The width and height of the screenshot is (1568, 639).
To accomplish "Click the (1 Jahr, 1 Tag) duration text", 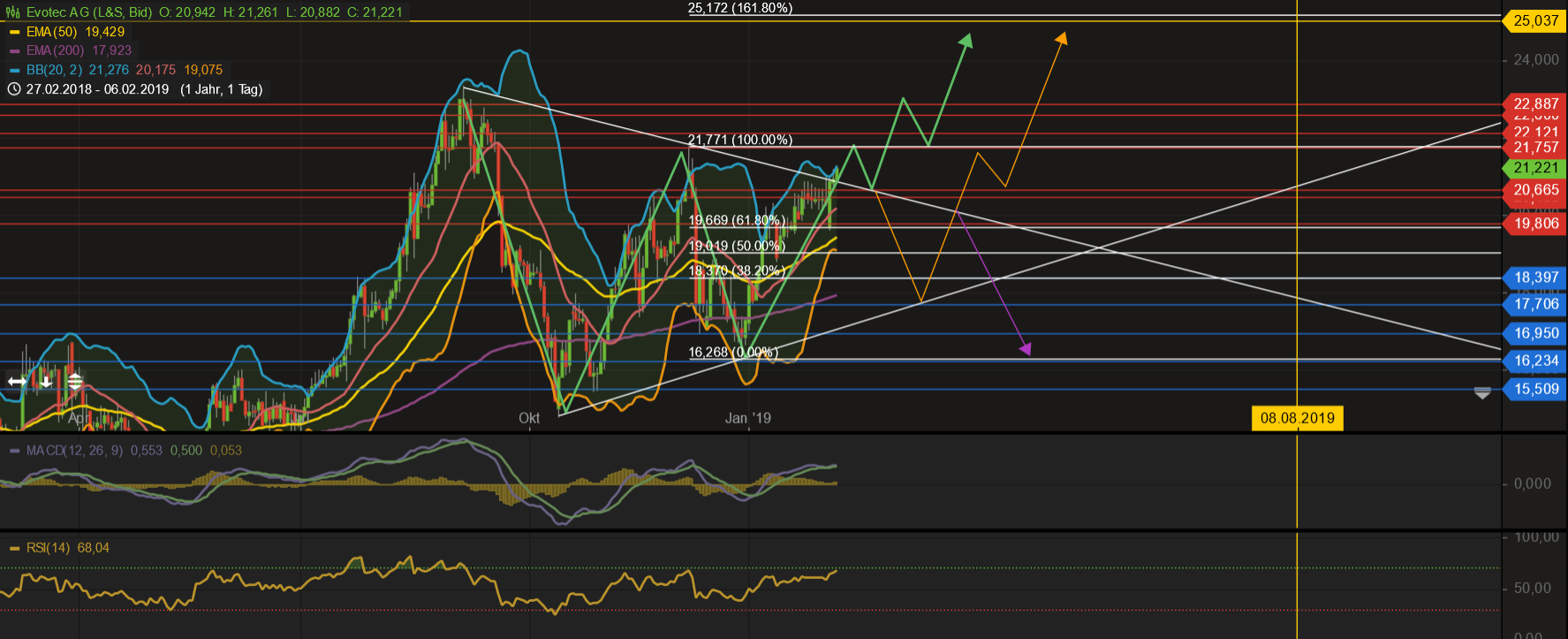I will 222,89.
